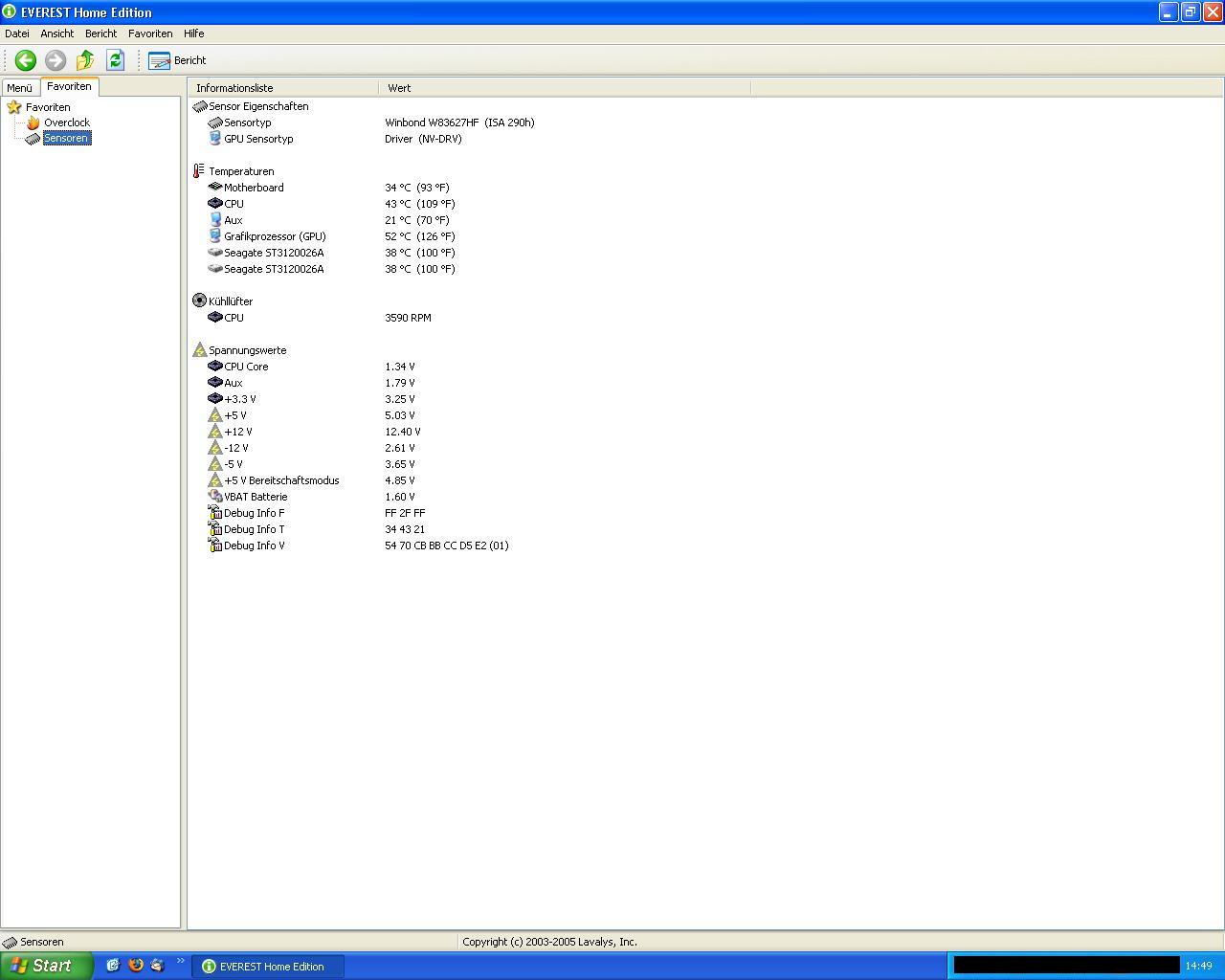Open the Datei menu
Viewport: 1225px width, 980px height.
tap(17, 33)
